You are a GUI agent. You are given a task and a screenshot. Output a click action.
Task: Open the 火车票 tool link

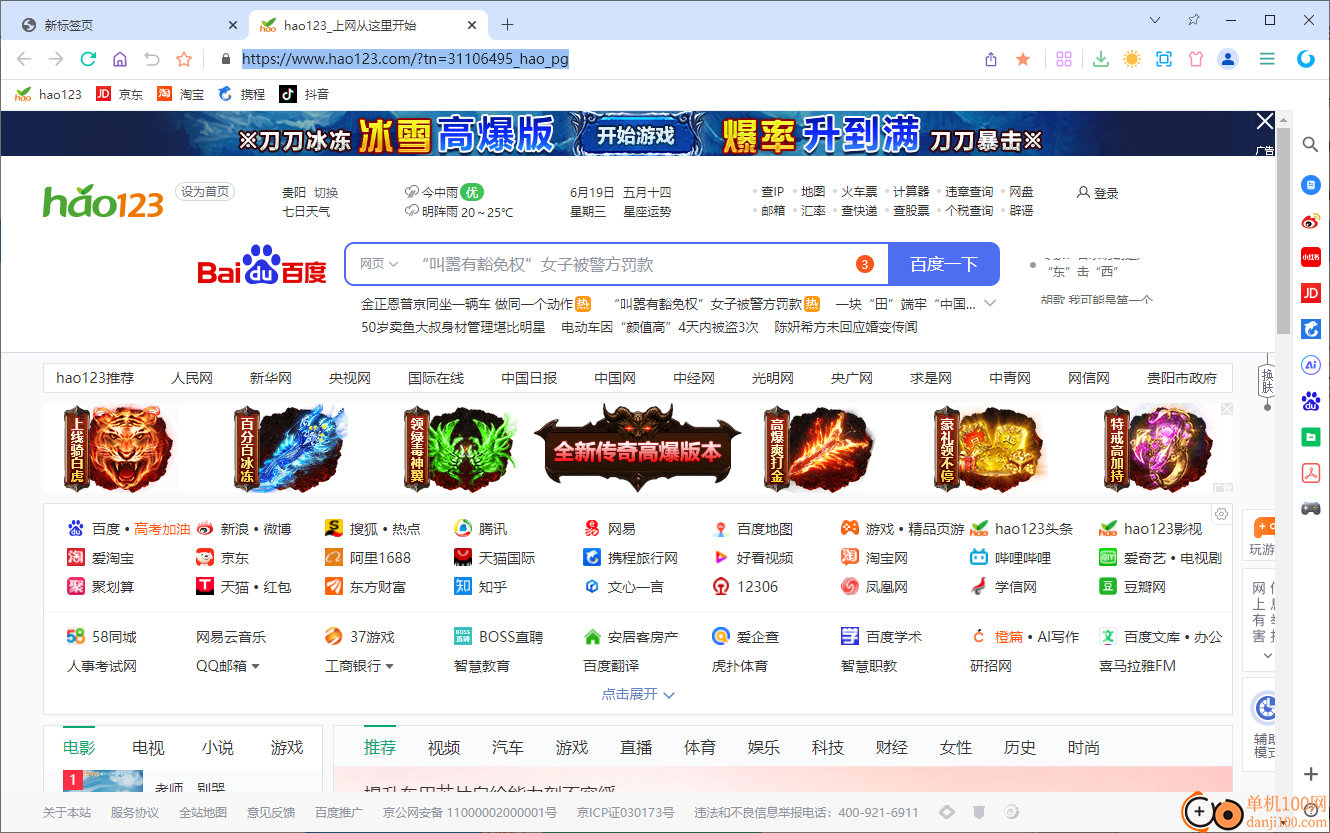[858, 191]
